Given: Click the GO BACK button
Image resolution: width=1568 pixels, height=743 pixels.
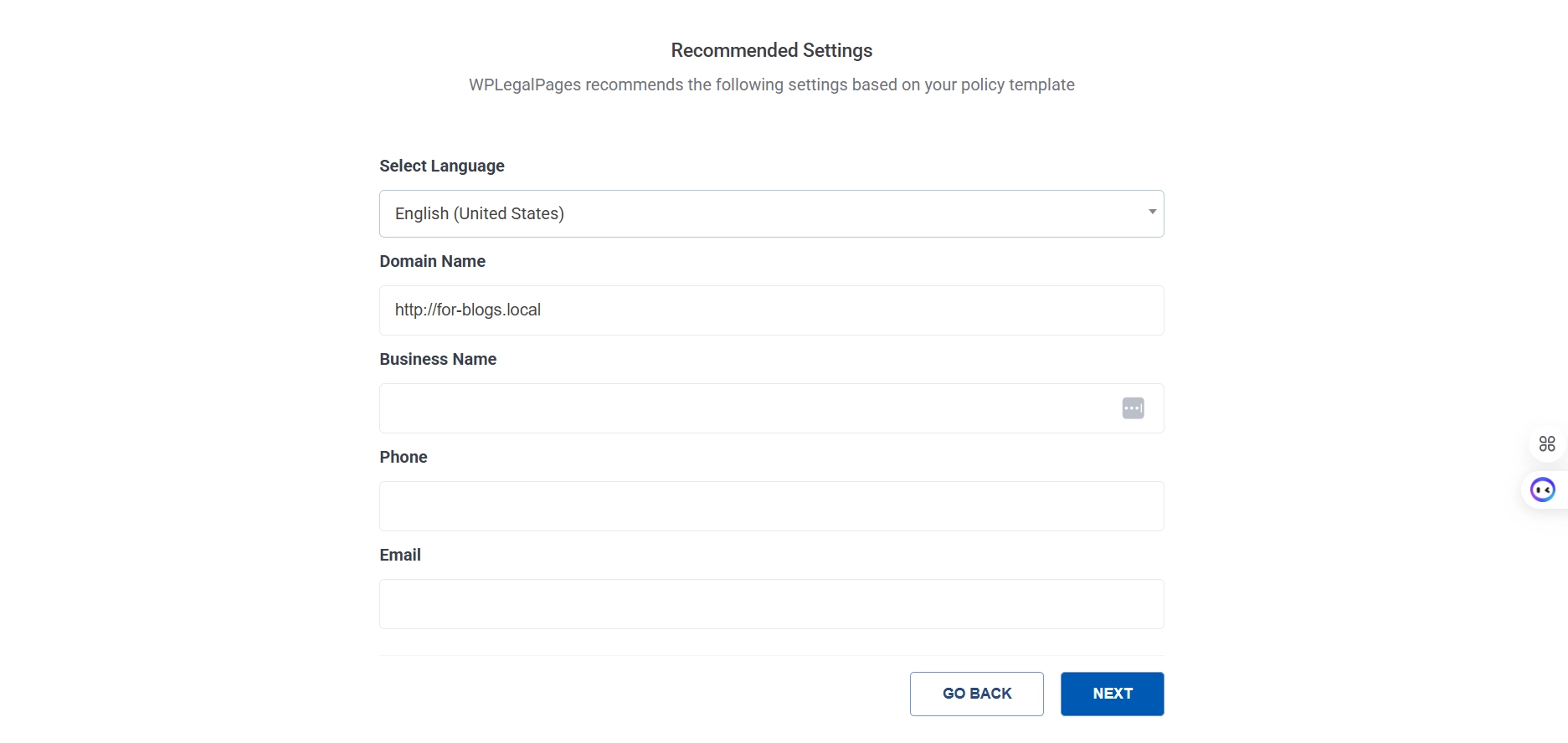Looking at the screenshot, I should [976, 694].
